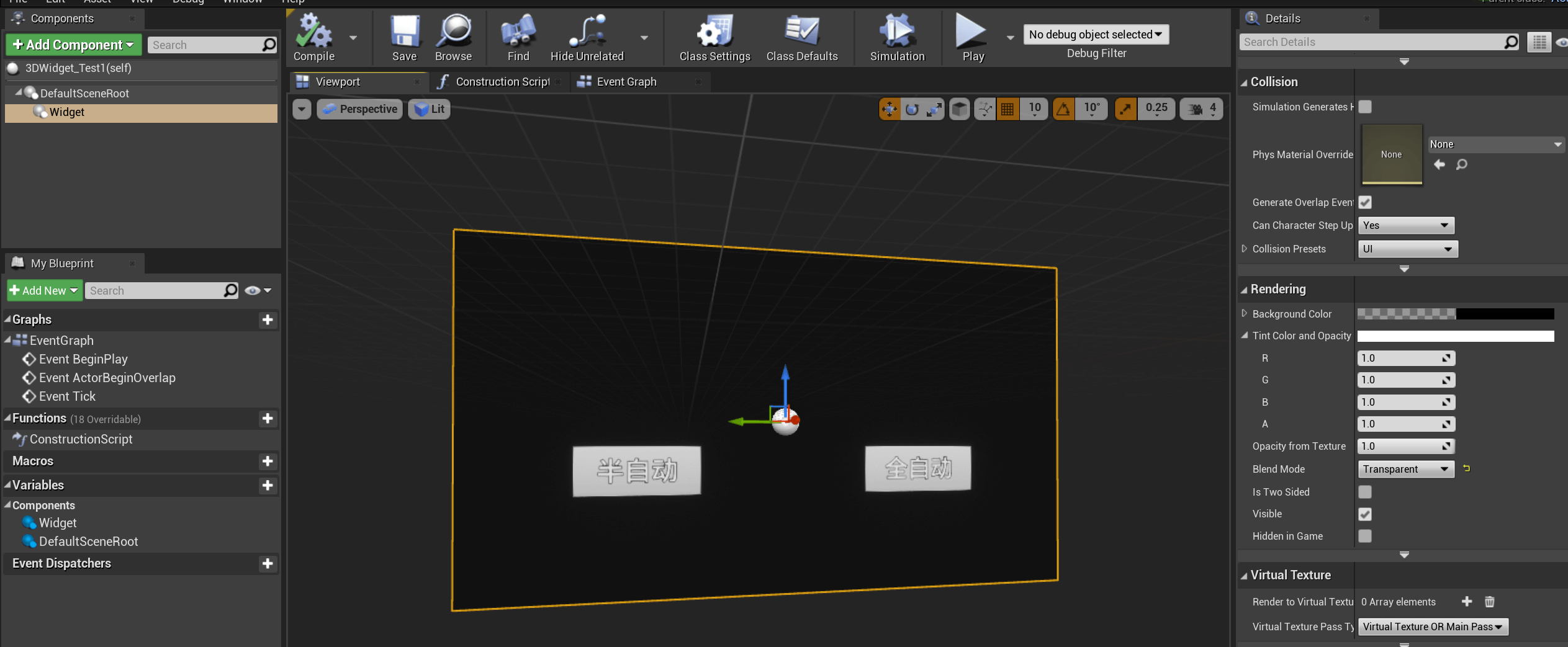The width and height of the screenshot is (1568, 647).
Task: Save the blueprint asset
Action: click(x=404, y=38)
